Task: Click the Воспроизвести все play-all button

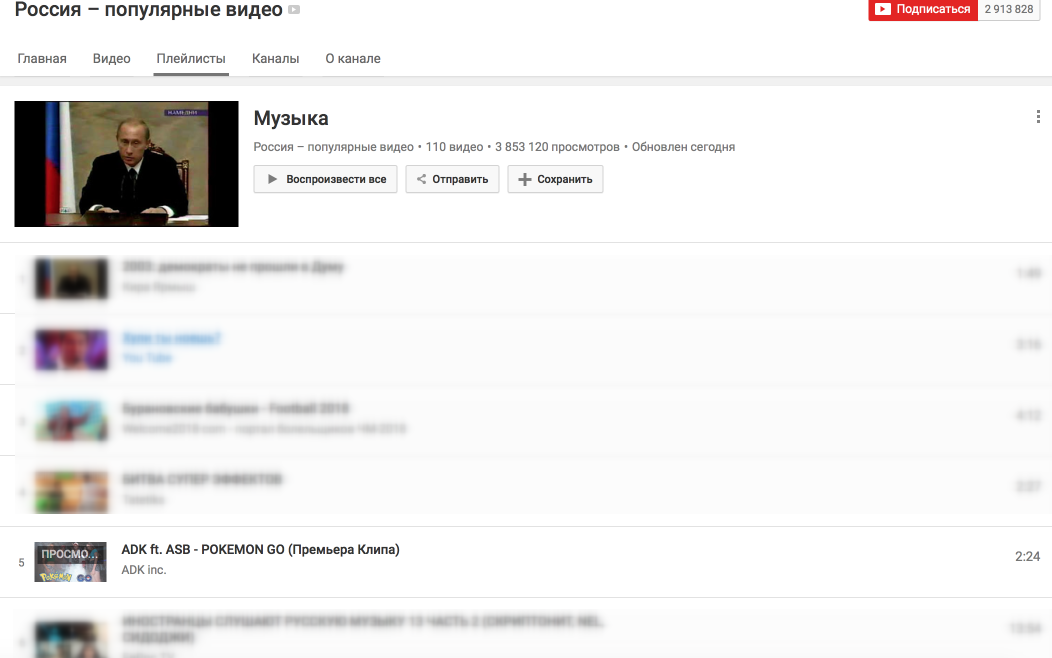Action: (325, 179)
